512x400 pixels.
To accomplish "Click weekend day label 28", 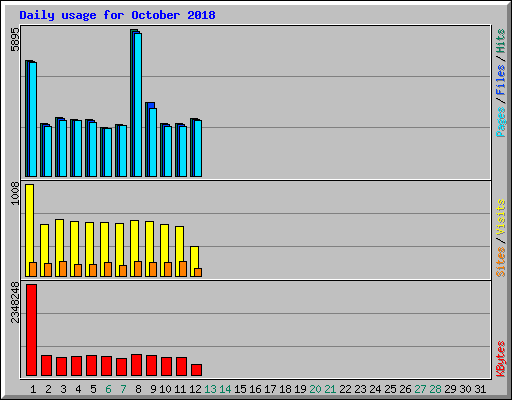I will coord(435,389).
